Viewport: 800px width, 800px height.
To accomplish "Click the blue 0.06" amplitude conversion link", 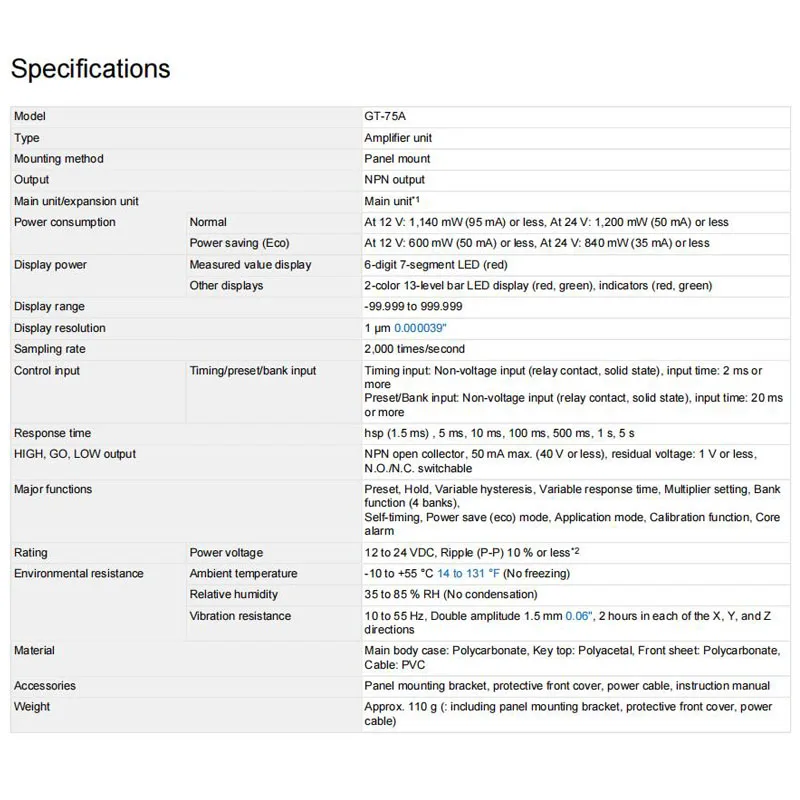I will pos(580,616).
